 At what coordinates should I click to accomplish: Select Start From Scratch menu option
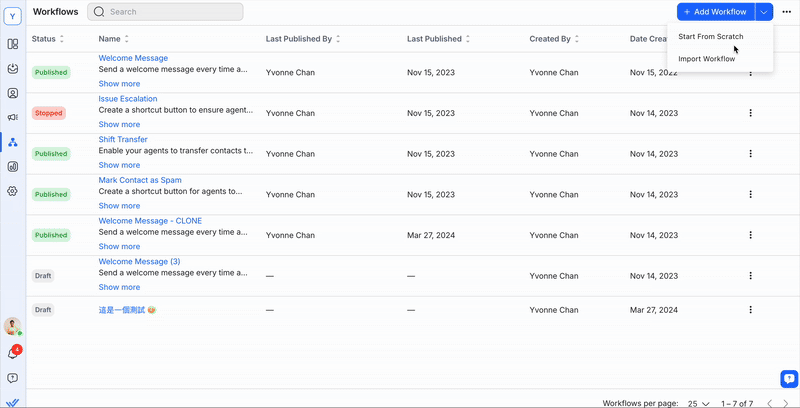pos(710,37)
